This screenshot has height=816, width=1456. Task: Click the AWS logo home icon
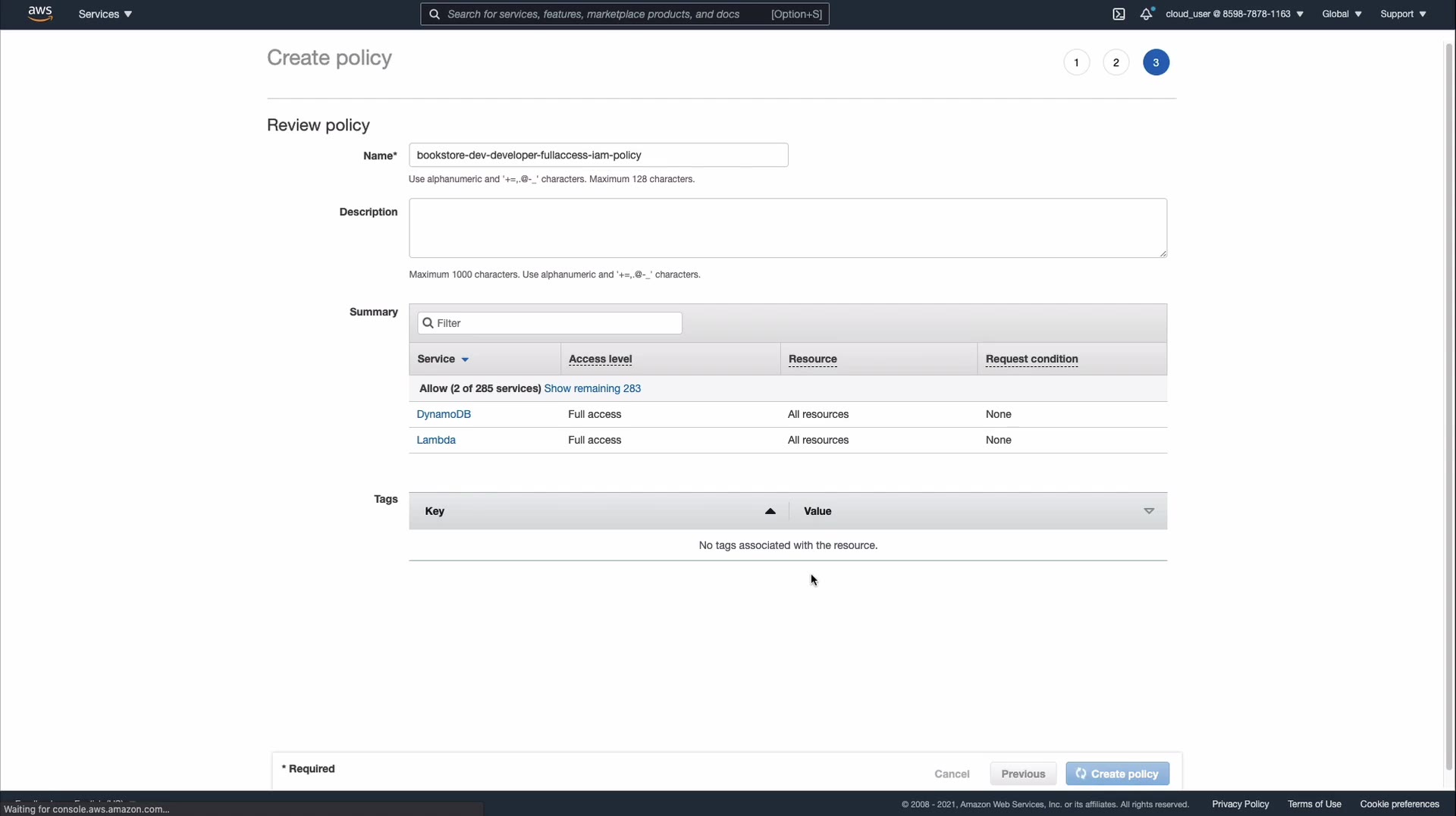click(40, 14)
